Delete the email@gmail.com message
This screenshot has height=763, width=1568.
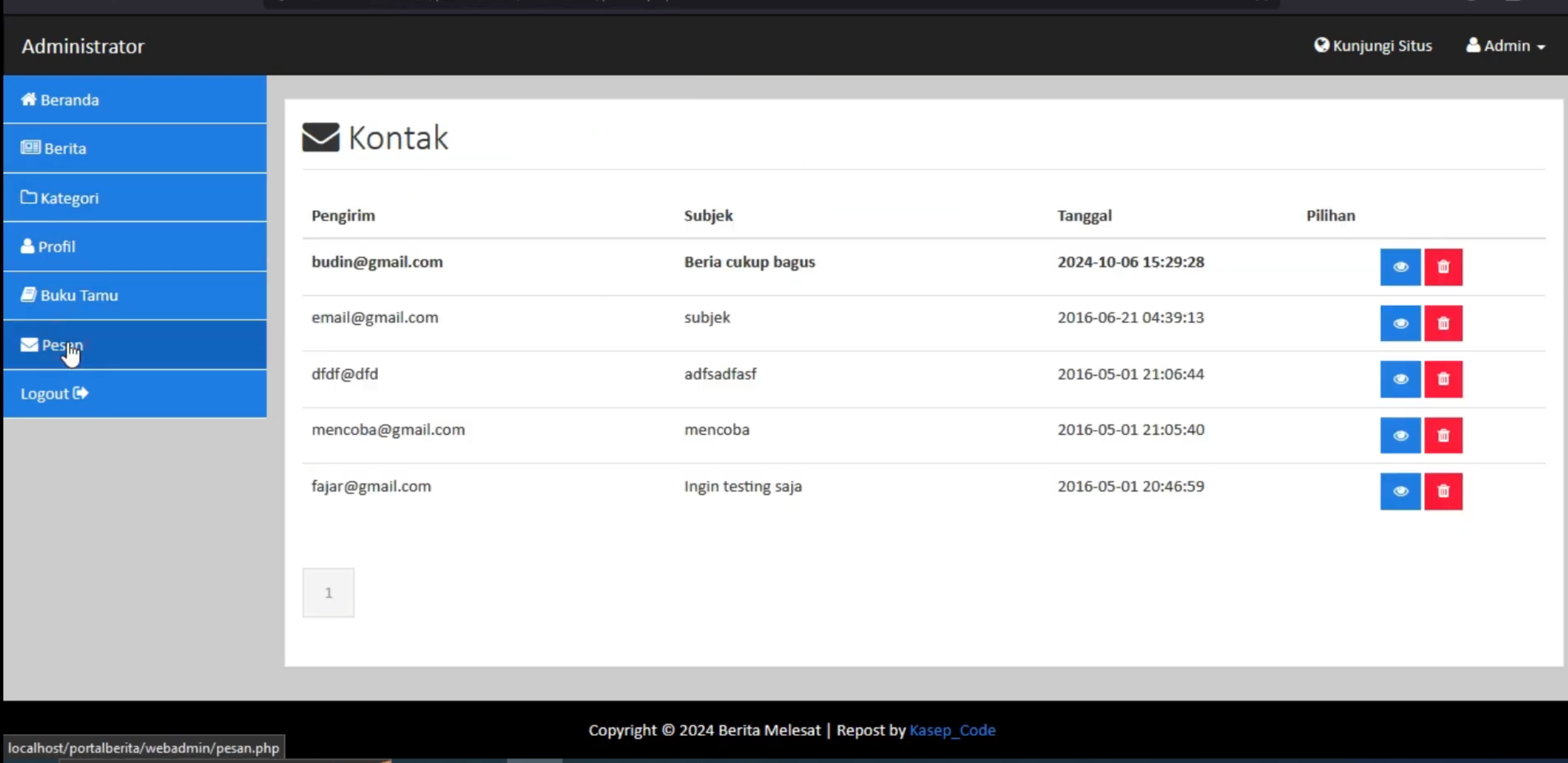point(1443,323)
